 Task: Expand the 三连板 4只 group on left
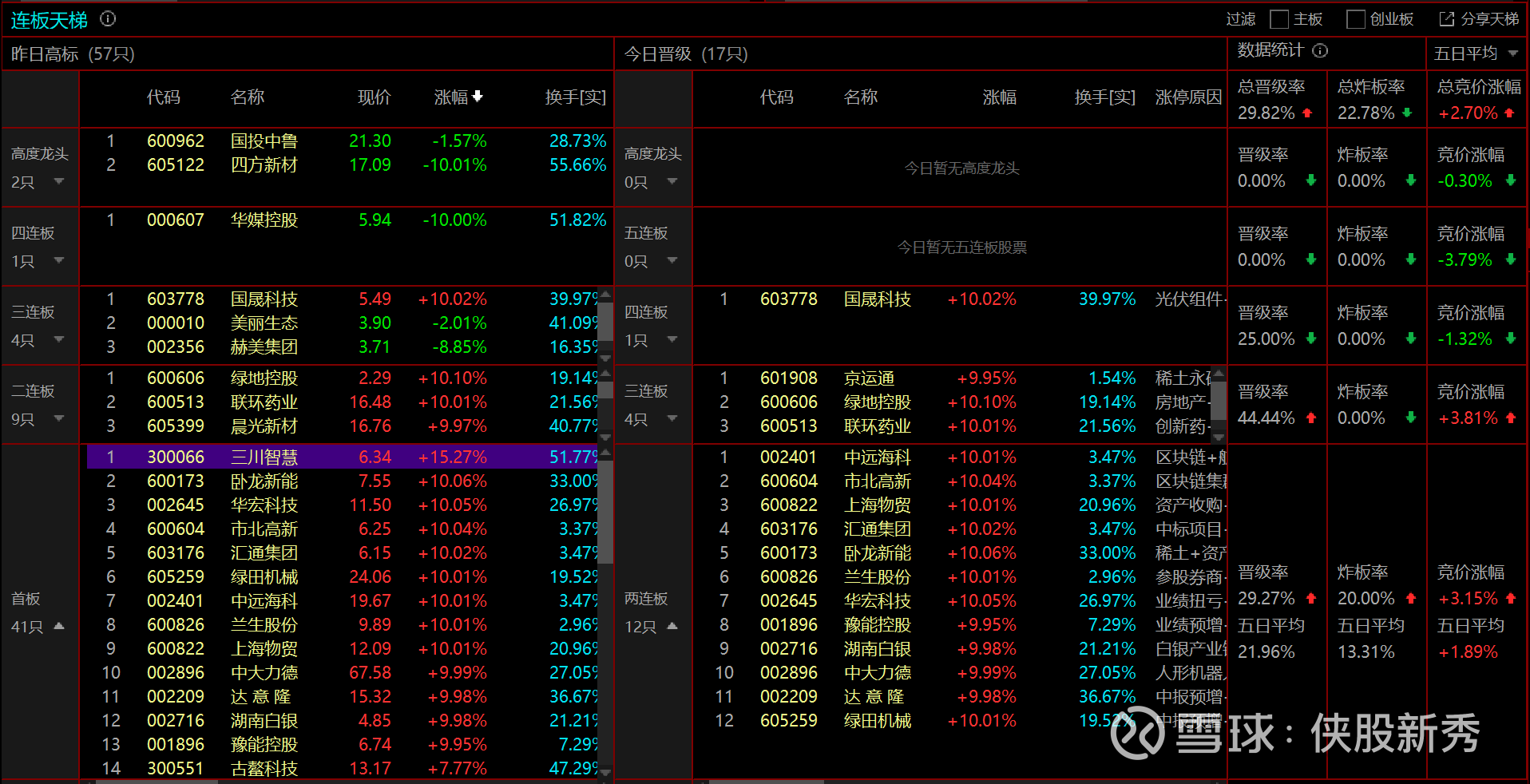point(59,339)
